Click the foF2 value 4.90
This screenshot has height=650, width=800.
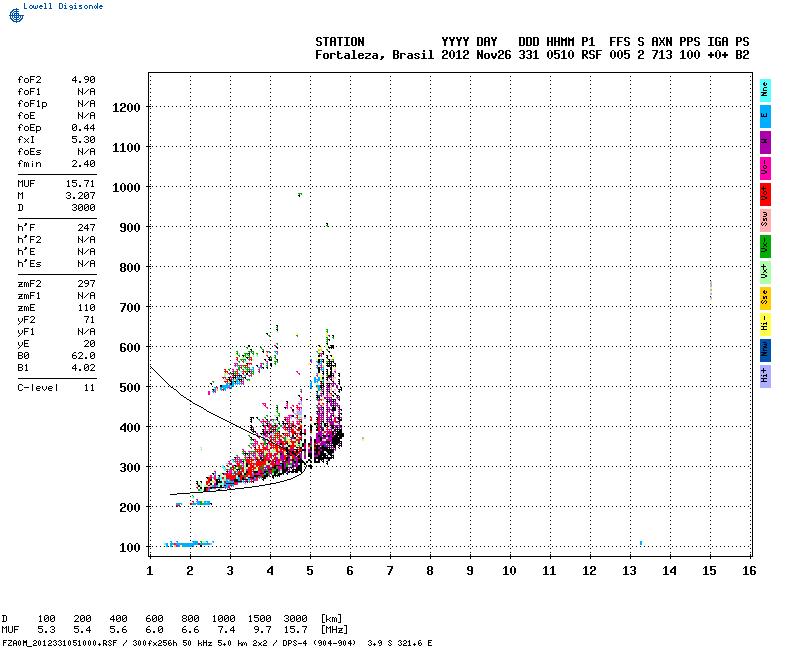point(83,80)
